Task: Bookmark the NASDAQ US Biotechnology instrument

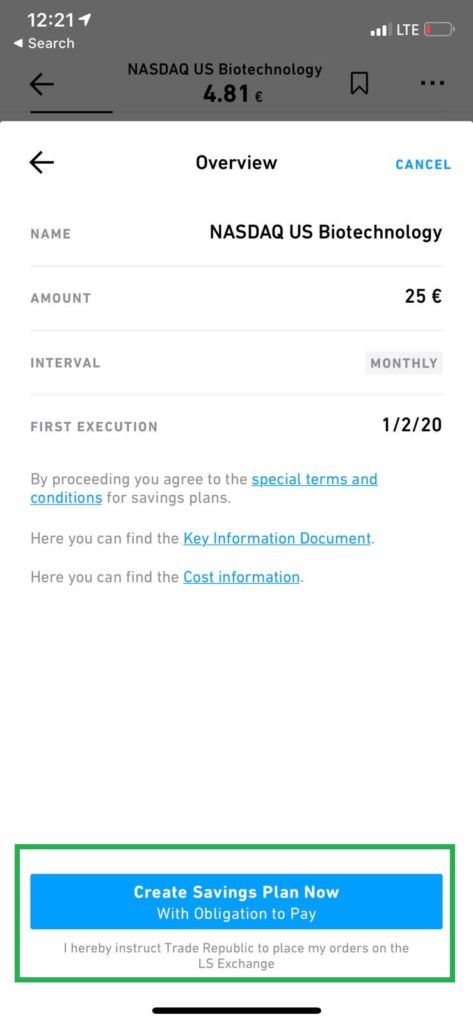Action: [359, 84]
